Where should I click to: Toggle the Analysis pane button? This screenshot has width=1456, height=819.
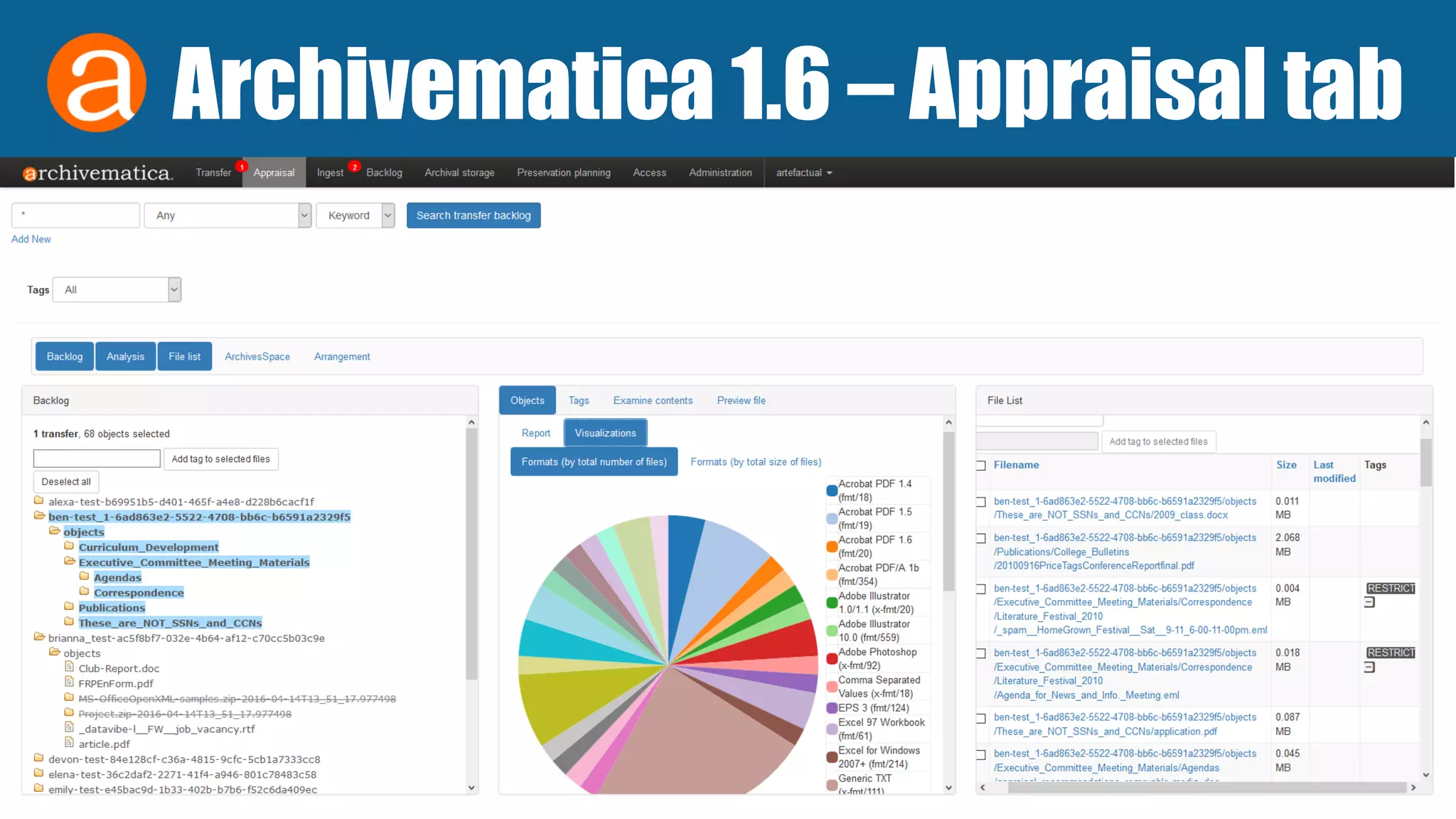125,356
